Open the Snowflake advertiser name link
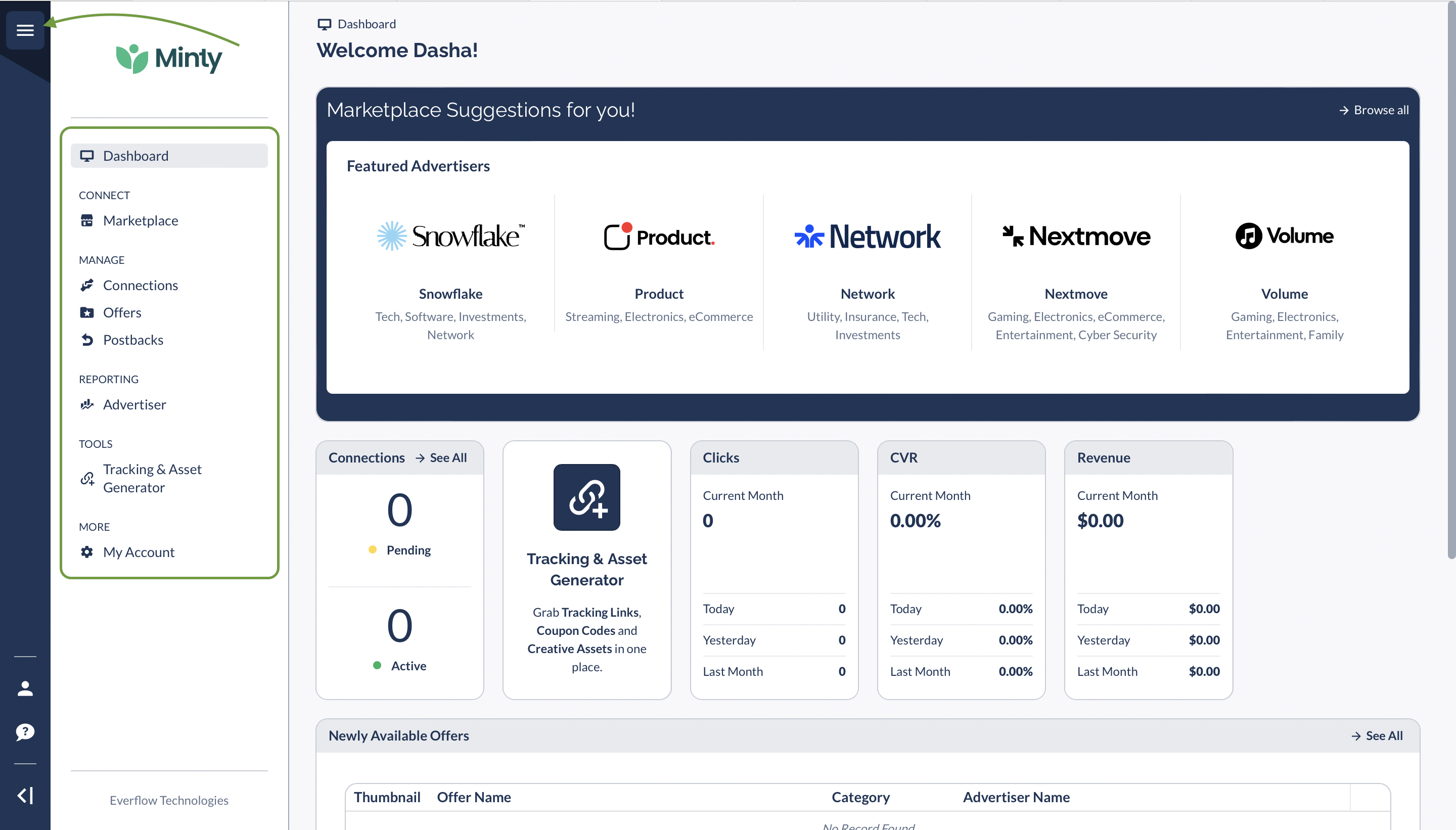1456x830 pixels. [450, 294]
